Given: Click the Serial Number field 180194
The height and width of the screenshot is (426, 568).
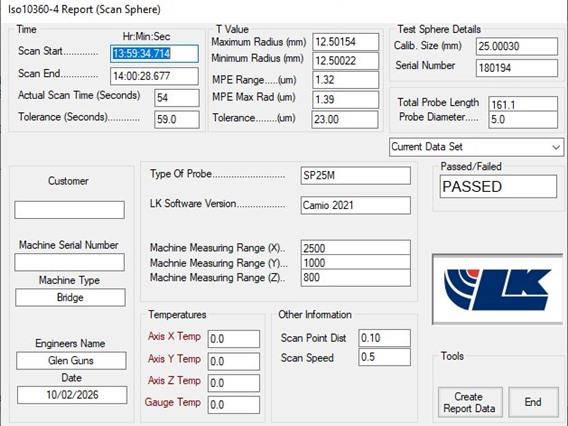Looking at the screenshot, I should (517, 68).
